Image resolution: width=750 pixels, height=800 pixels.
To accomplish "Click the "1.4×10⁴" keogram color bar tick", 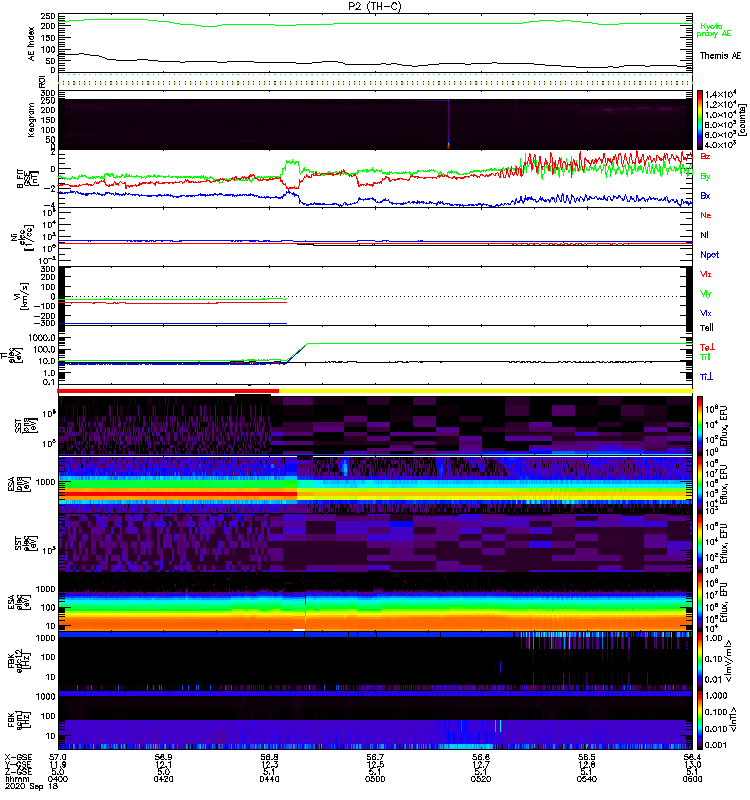I will pyautogui.click(x=720, y=94).
